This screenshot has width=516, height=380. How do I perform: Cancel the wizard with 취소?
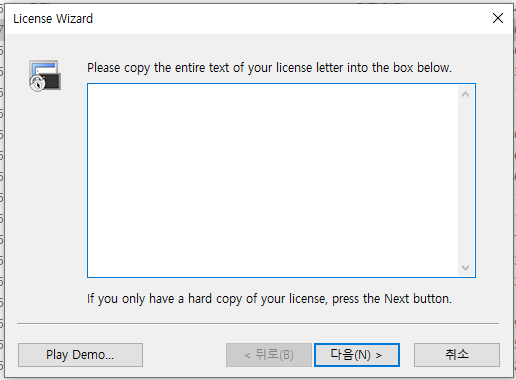(x=457, y=355)
